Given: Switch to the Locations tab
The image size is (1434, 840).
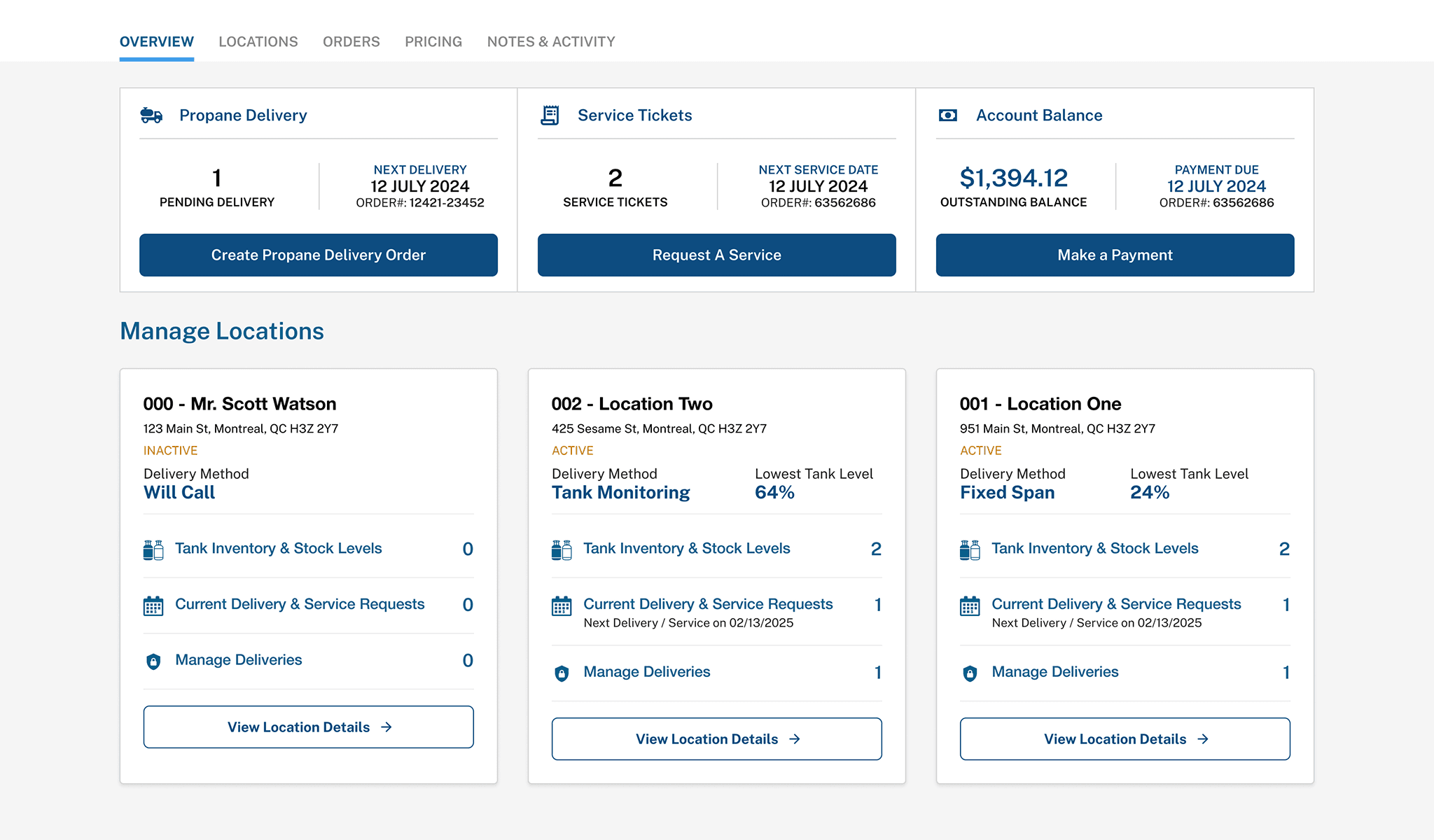Looking at the screenshot, I should pyautogui.click(x=258, y=42).
